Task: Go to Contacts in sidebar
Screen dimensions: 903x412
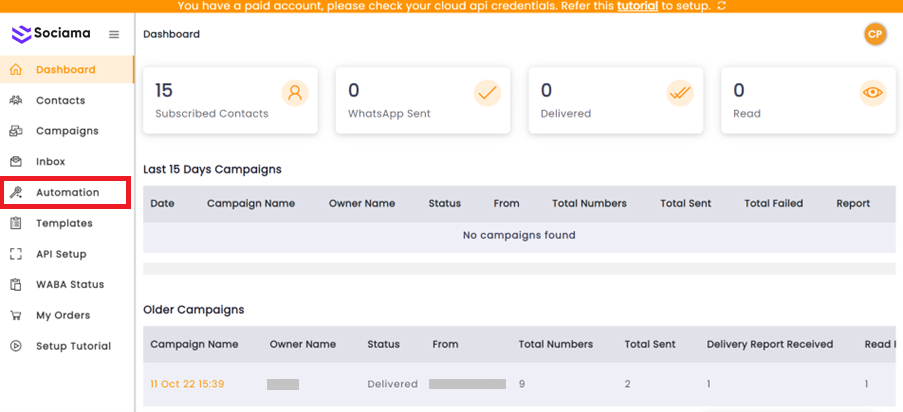Action: pos(60,100)
